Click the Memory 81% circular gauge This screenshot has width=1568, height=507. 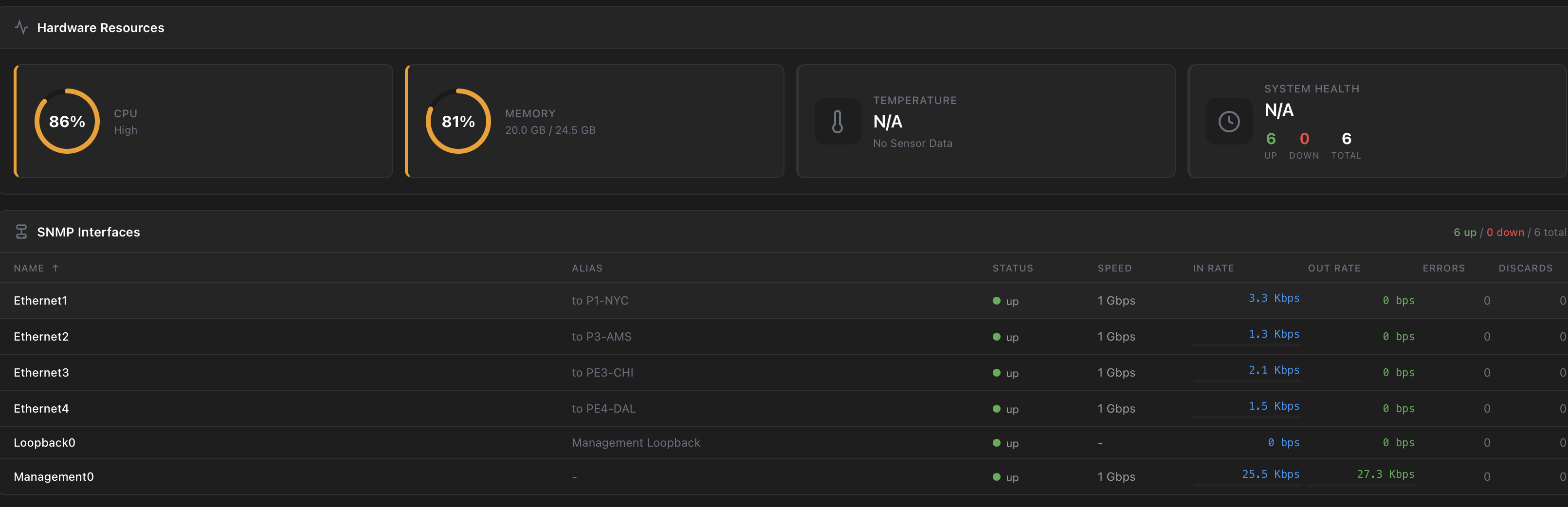click(458, 122)
